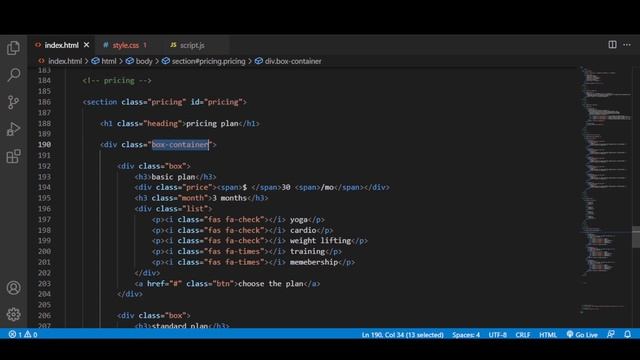
Task: Start the Go Live server
Action: (582, 335)
